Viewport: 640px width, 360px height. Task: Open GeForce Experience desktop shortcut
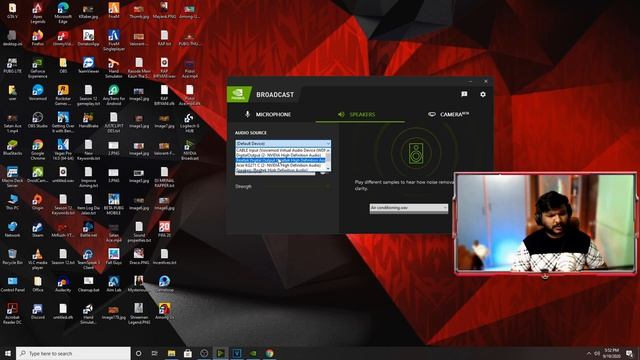38,67
